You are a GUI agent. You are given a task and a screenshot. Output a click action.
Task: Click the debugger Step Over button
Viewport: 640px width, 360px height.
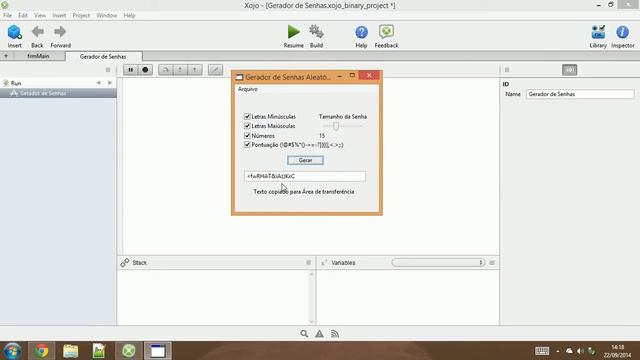click(x=165, y=70)
